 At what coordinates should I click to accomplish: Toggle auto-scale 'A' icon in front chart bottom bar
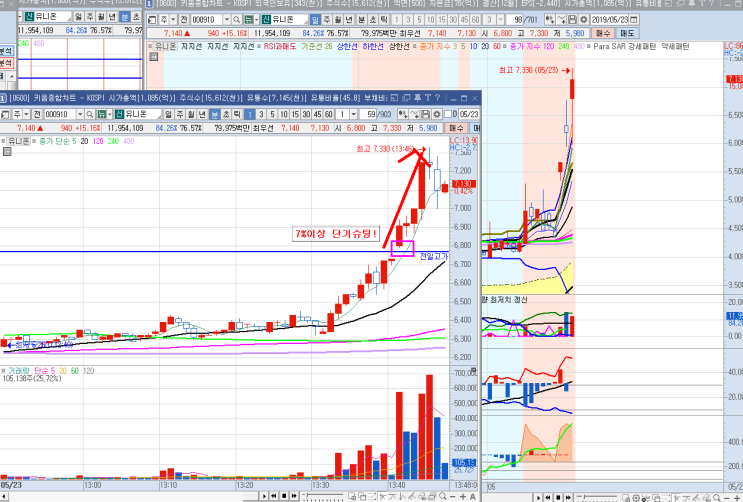[x=472, y=496]
